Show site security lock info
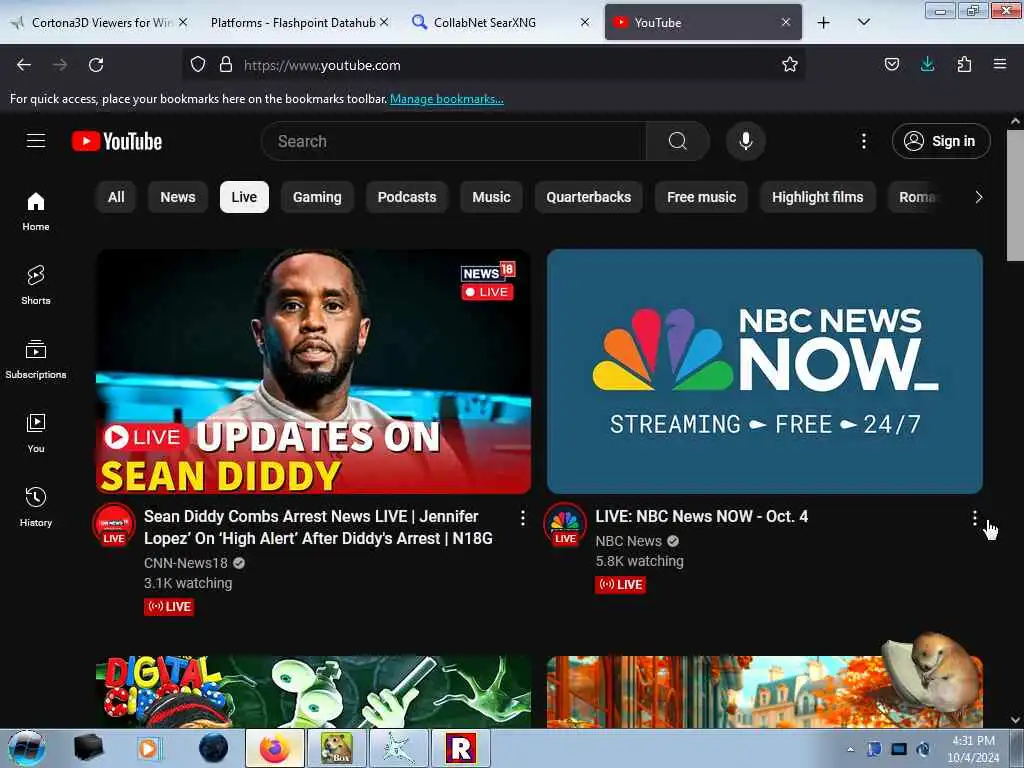The height and width of the screenshot is (768, 1024). (x=226, y=65)
